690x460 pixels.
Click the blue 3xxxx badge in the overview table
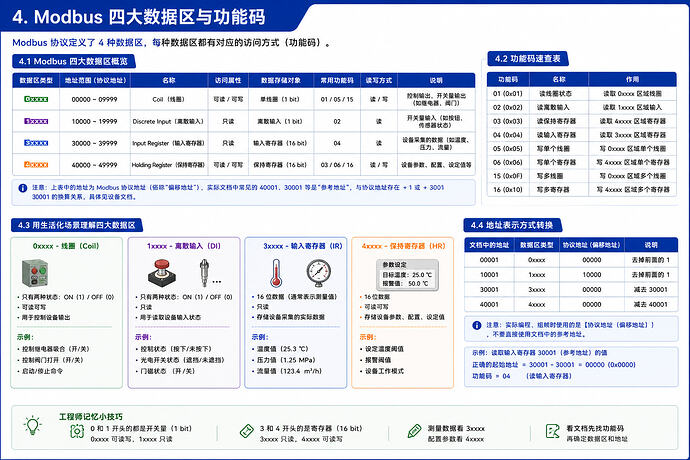[36, 143]
